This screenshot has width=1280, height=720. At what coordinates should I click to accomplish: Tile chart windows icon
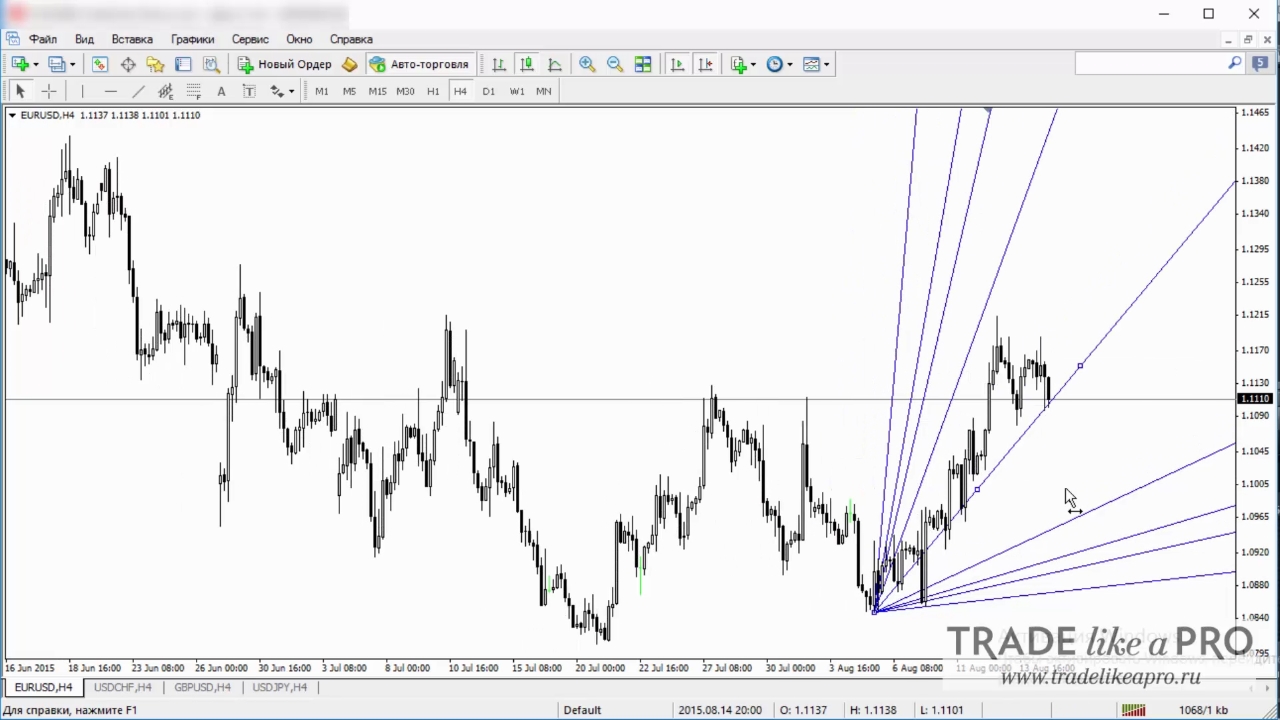coord(643,64)
